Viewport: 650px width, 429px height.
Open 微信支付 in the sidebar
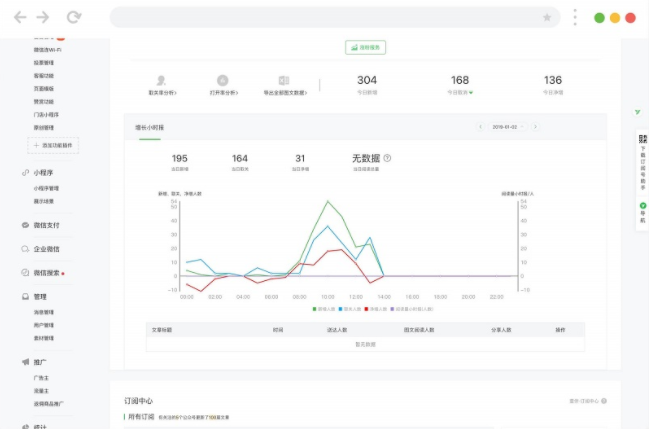pyautogui.click(x=44, y=225)
